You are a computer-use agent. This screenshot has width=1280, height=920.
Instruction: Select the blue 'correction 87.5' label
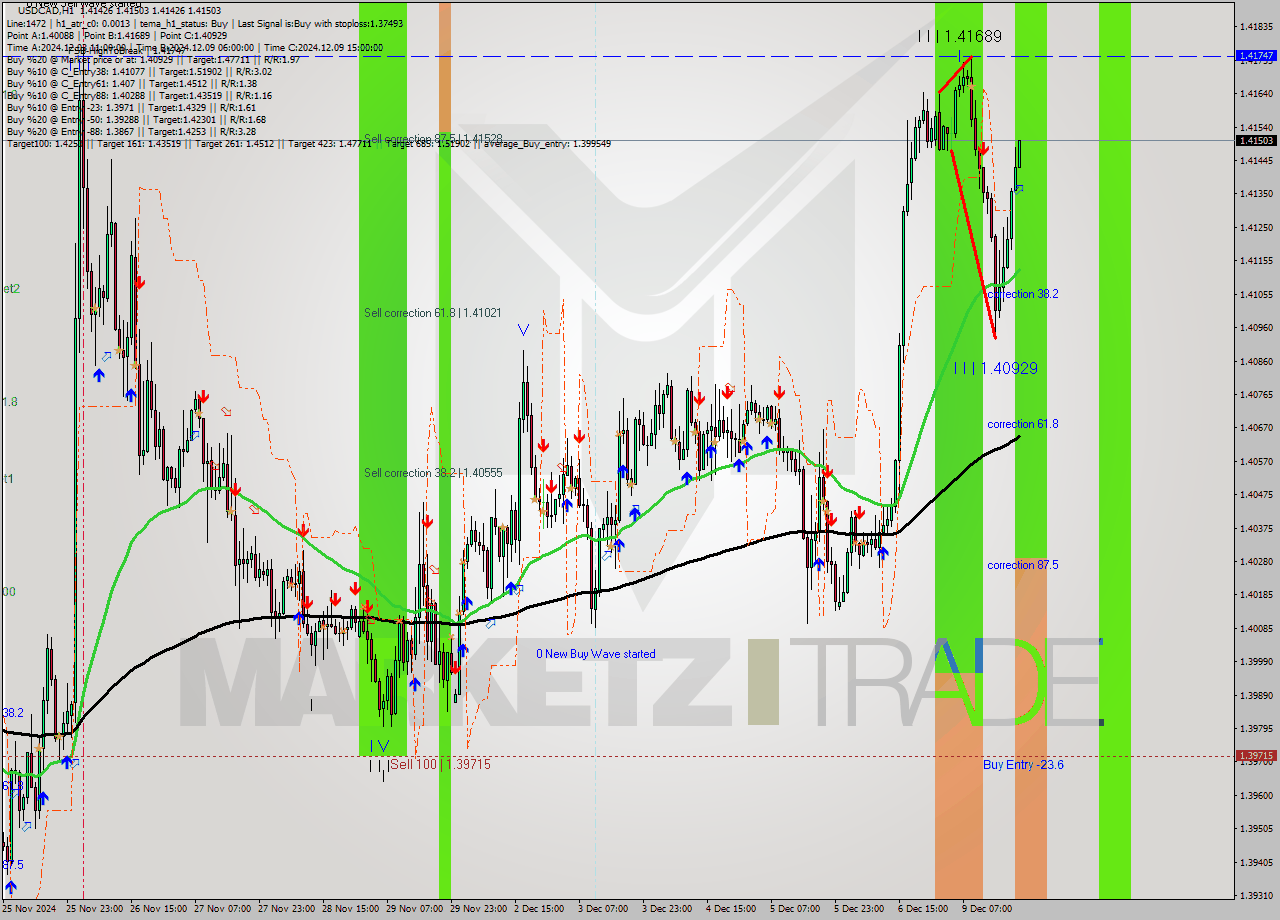coord(1023,565)
